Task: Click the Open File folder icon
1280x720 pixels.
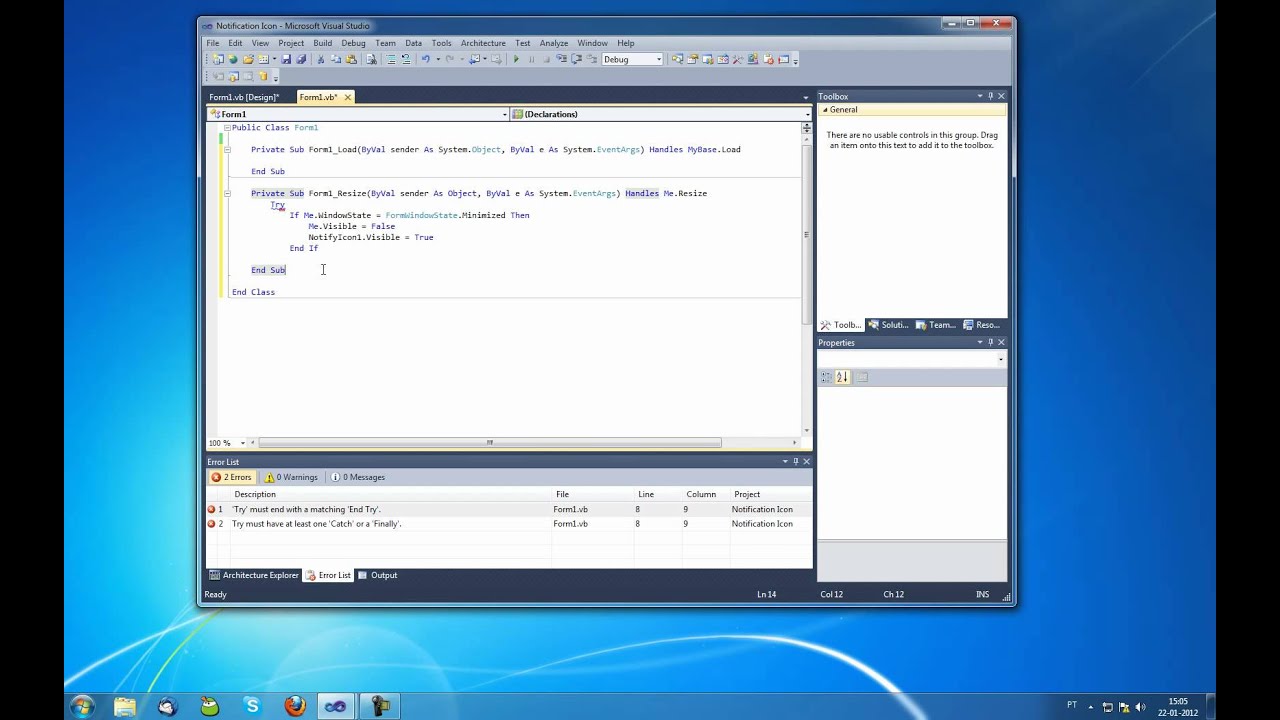Action: [248, 59]
